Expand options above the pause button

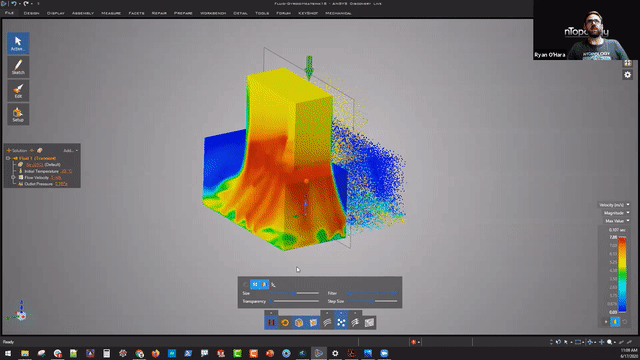pos(271,313)
